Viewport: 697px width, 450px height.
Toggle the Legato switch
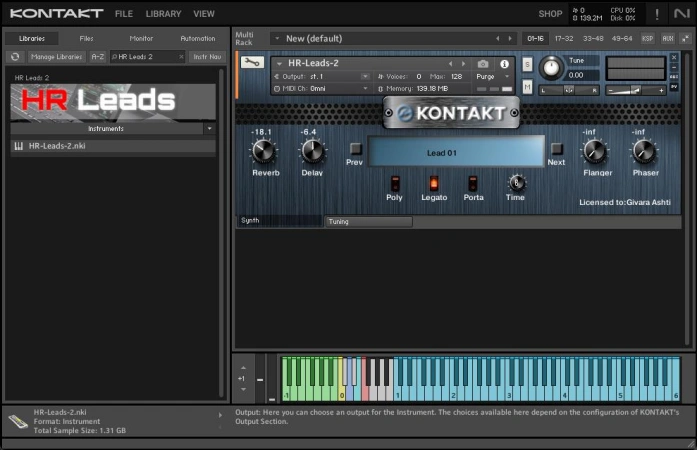[x=434, y=183]
